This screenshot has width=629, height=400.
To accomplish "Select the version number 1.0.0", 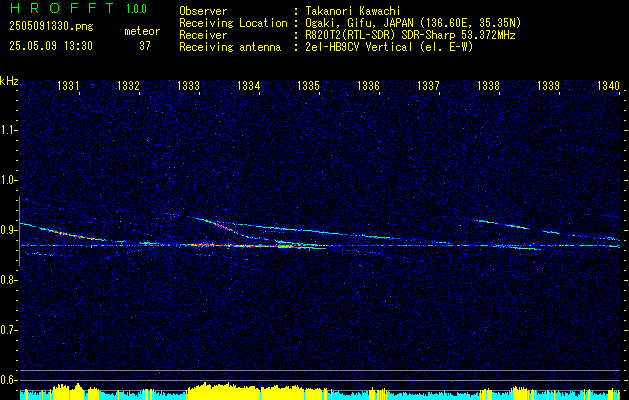I will coord(136,9).
